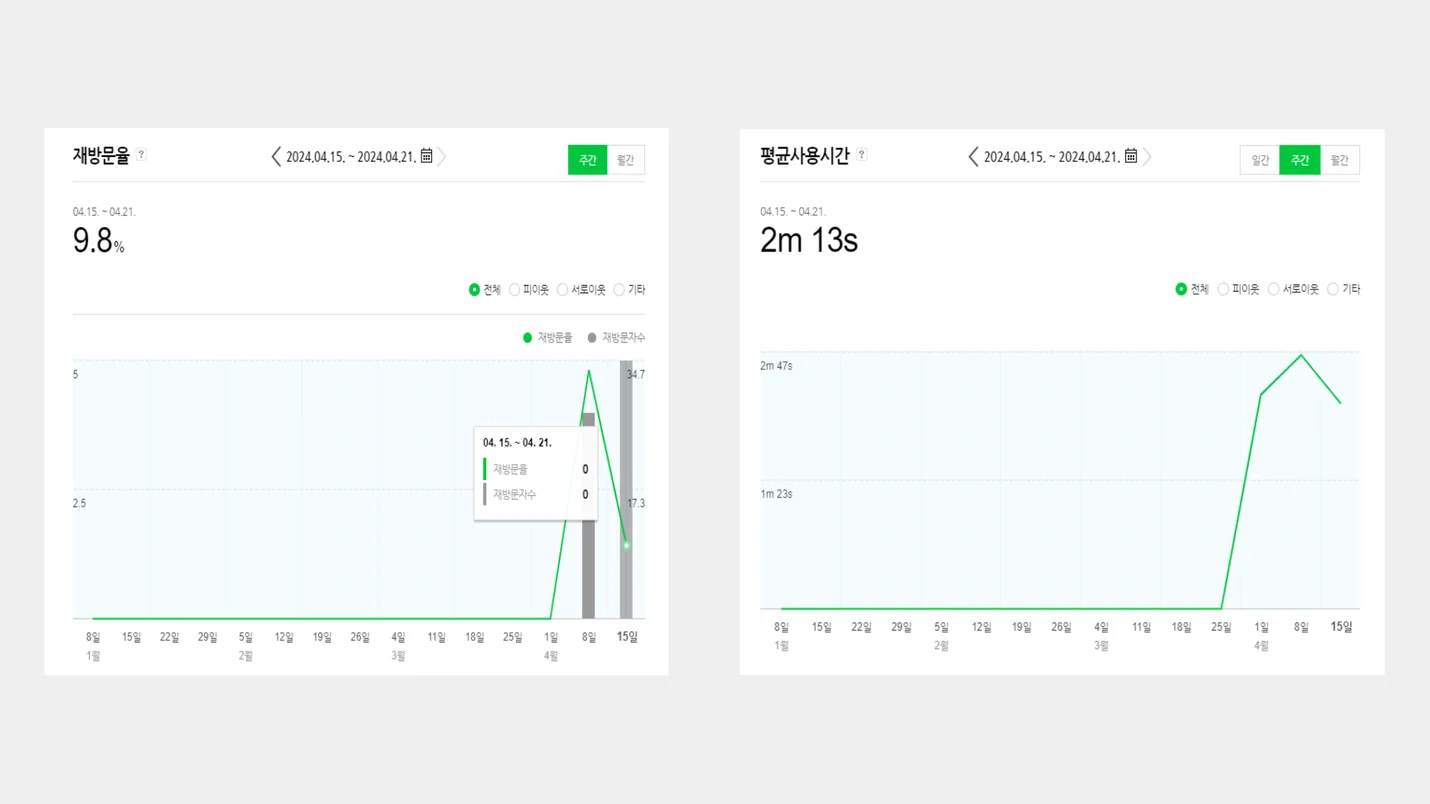Click highlighted green data point on 재방문율 chart

[627, 545]
